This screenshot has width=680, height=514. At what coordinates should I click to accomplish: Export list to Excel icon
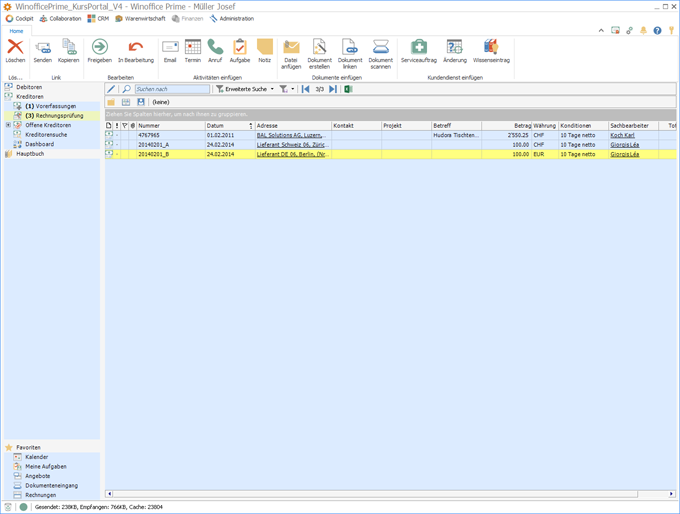(x=348, y=89)
